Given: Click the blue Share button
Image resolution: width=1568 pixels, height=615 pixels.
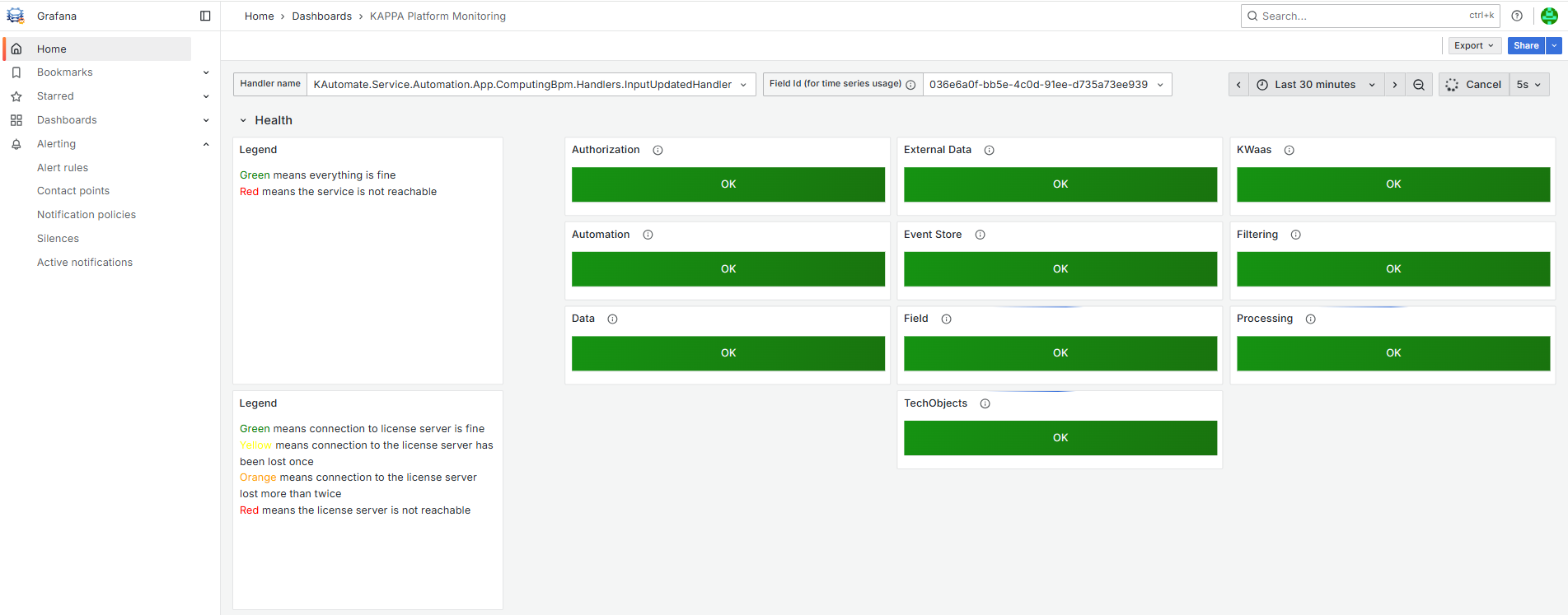Looking at the screenshot, I should click(x=1526, y=46).
